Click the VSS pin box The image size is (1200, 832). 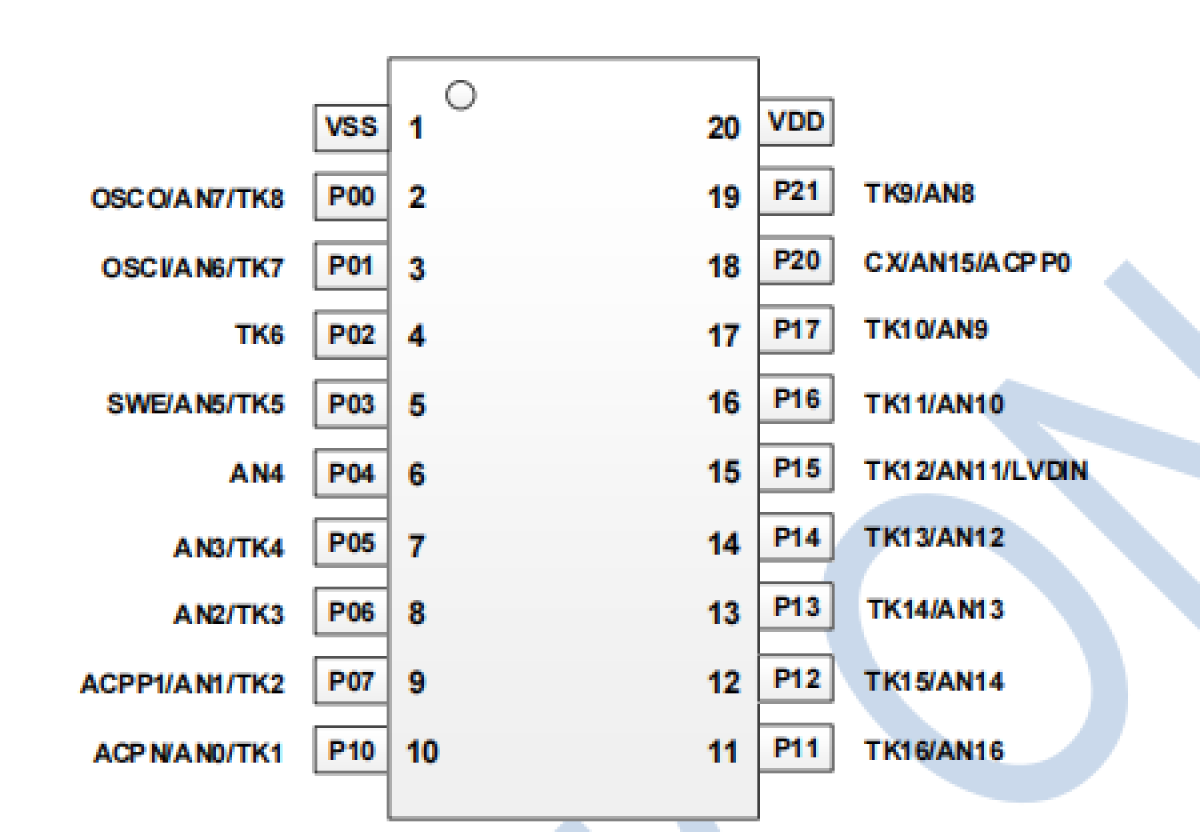(351, 128)
